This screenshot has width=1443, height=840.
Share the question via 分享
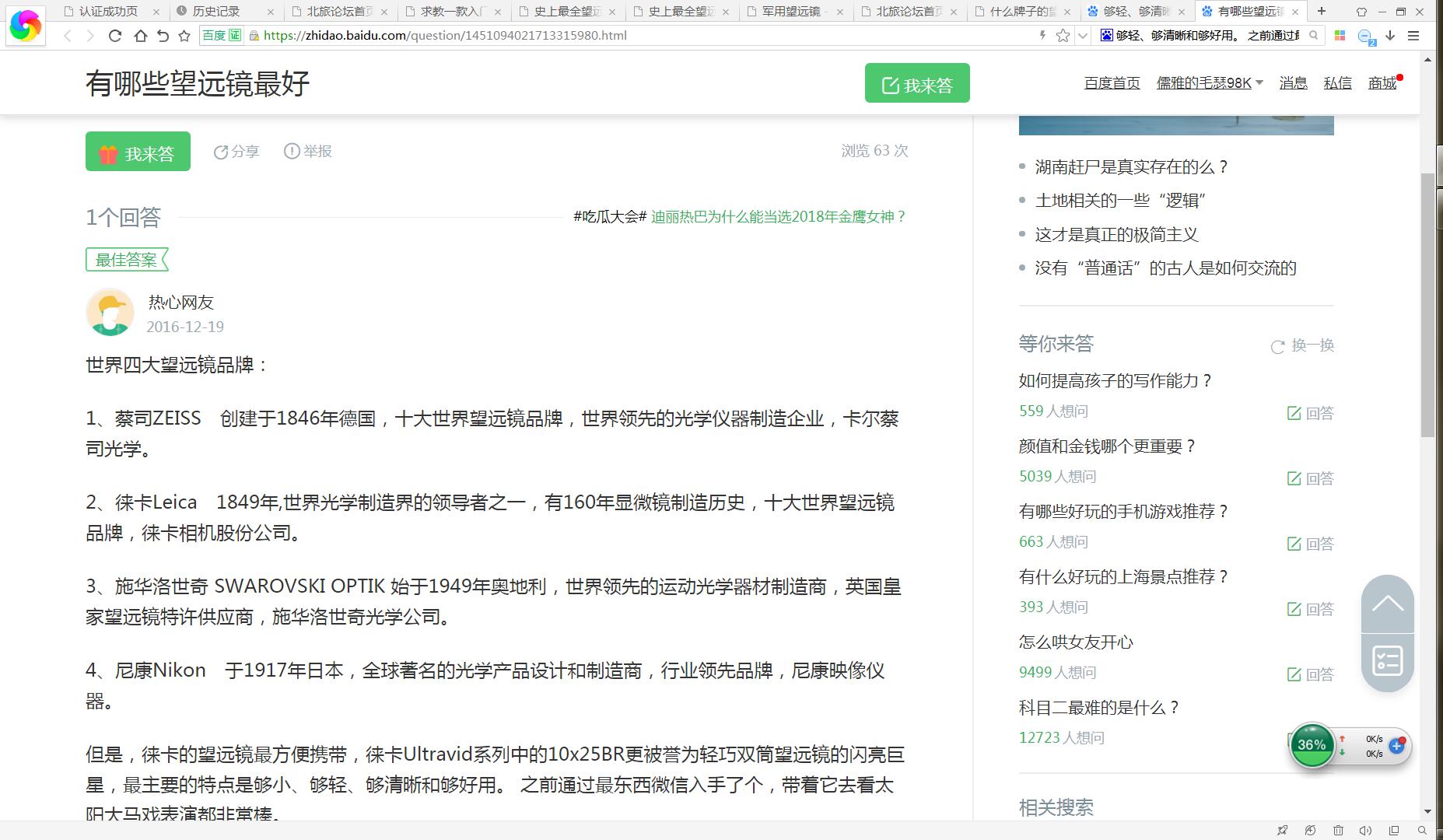pyautogui.click(x=236, y=151)
